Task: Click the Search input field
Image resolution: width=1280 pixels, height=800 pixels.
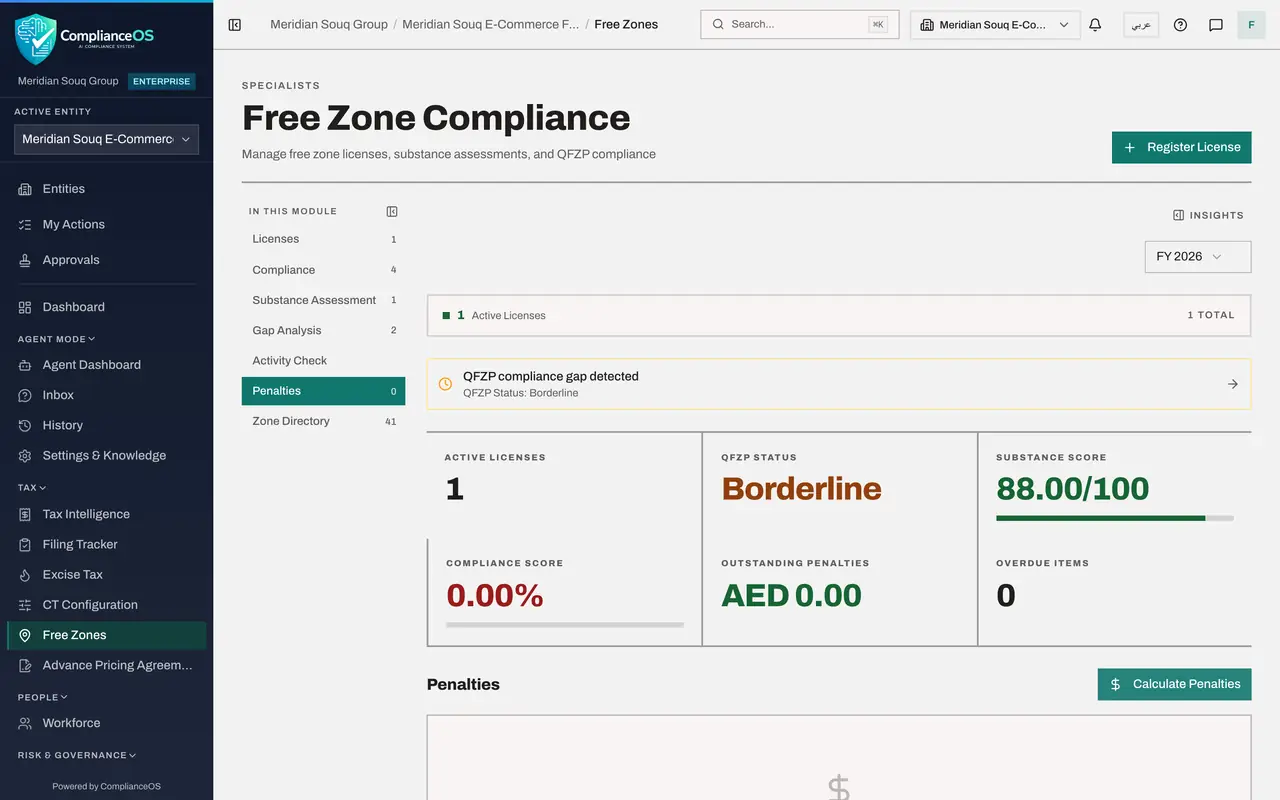Action: [x=799, y=24]
